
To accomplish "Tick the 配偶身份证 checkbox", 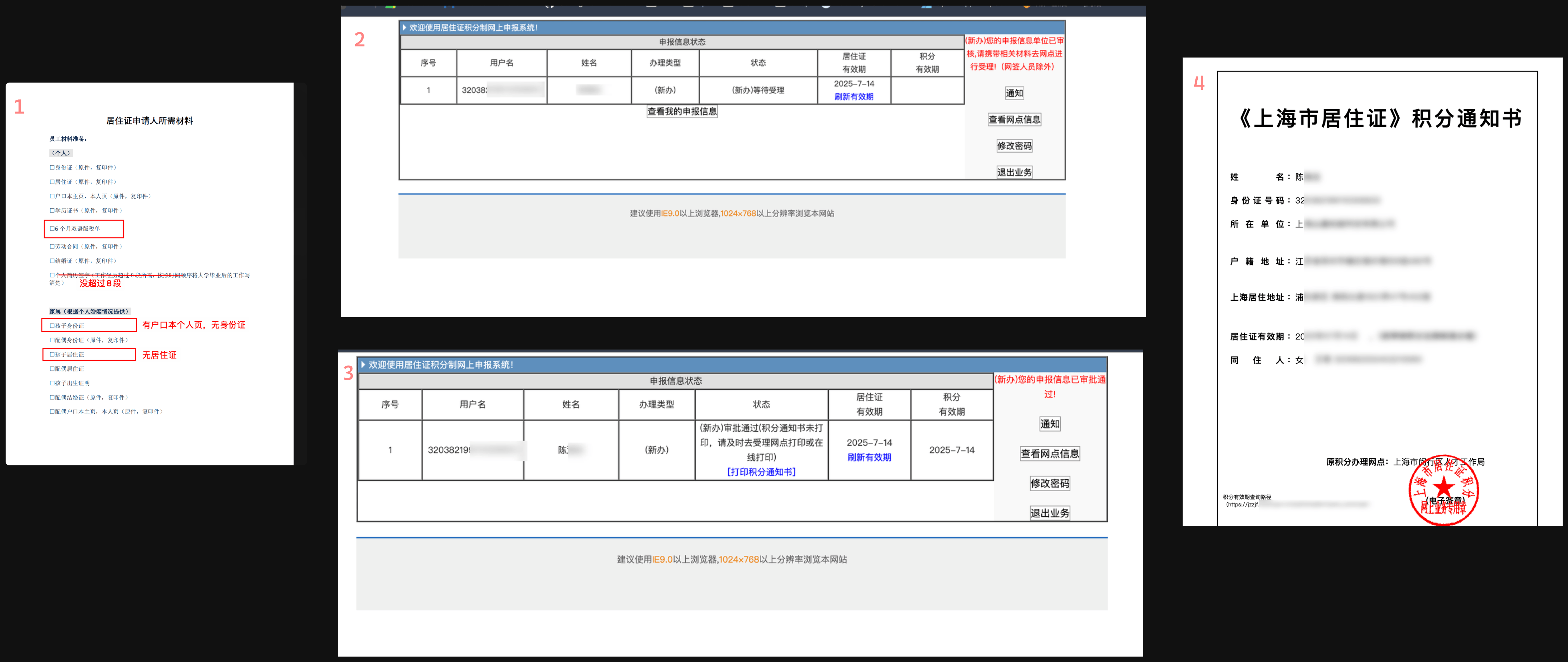I will pyautogui.click(x=52, y=340).
